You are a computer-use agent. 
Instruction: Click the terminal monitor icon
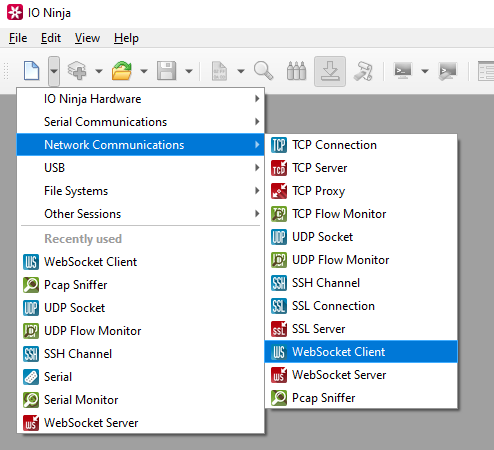click(x=403, y=71)
